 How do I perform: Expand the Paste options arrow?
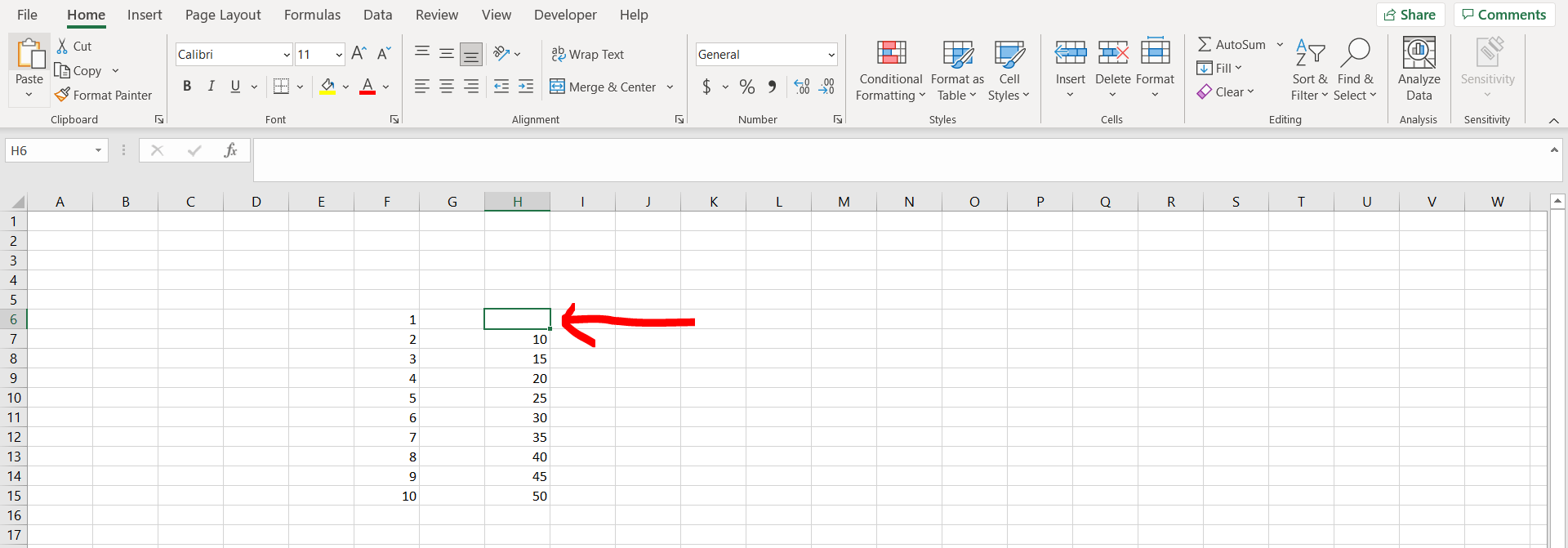29,95
